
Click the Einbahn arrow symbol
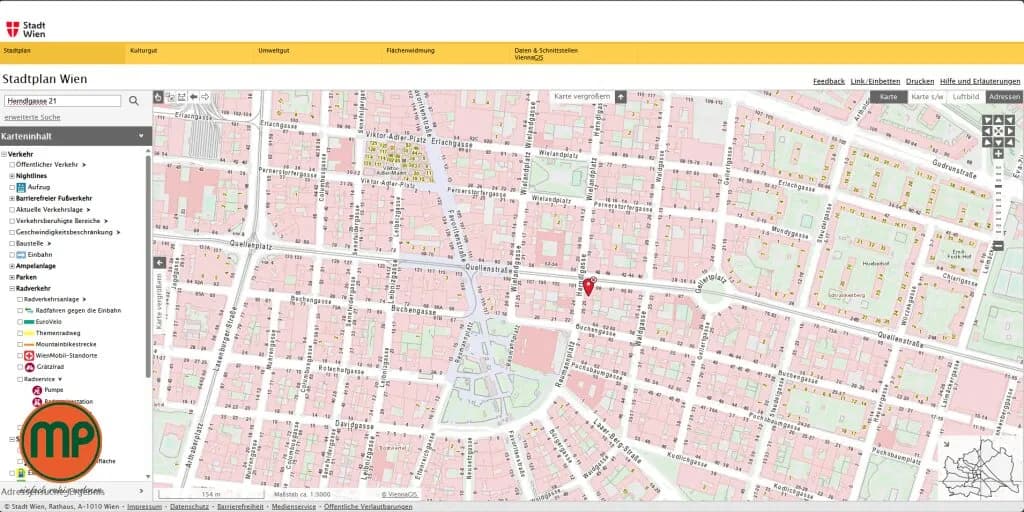21,255
